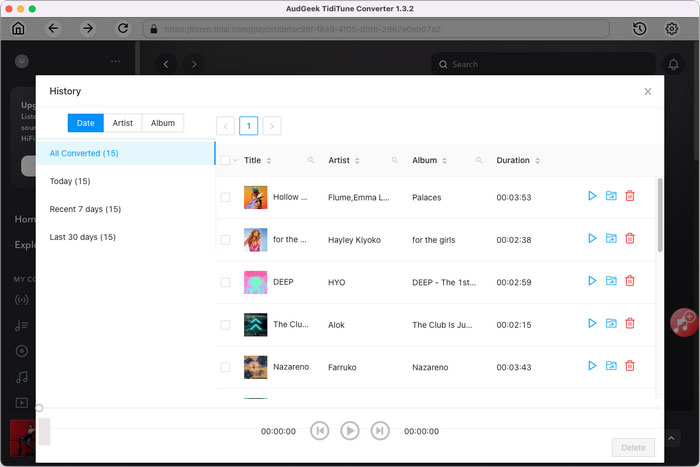Open Hollow album cover thumbnail
Viewport: 700px width, 467px height.
click(x=256, y=197)
